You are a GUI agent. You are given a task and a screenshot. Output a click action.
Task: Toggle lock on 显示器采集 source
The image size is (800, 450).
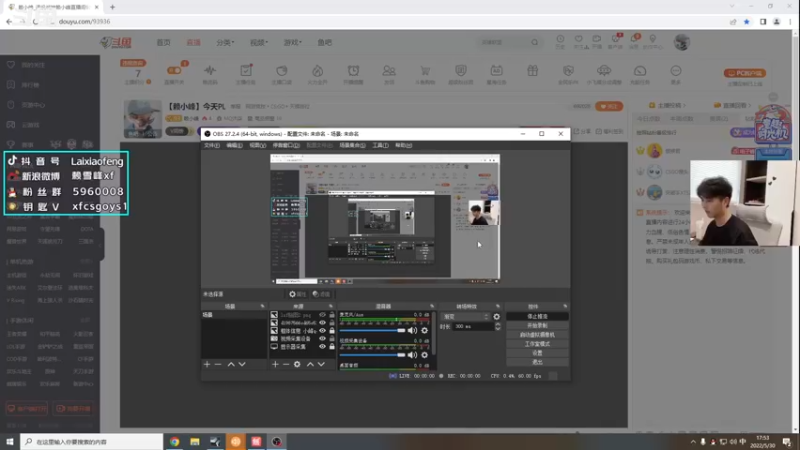click(332, 346)
